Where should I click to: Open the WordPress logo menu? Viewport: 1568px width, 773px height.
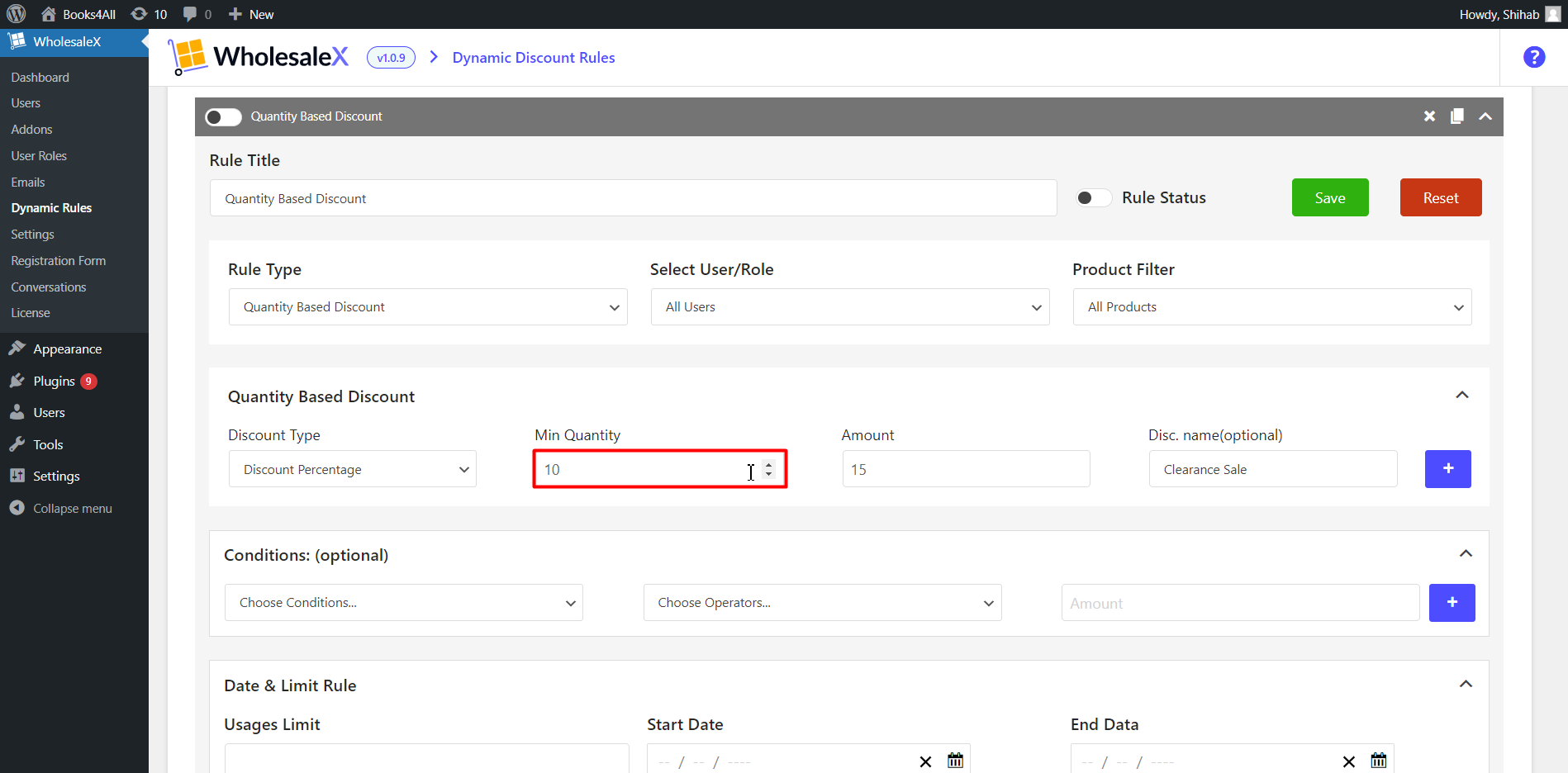[17, 14]
